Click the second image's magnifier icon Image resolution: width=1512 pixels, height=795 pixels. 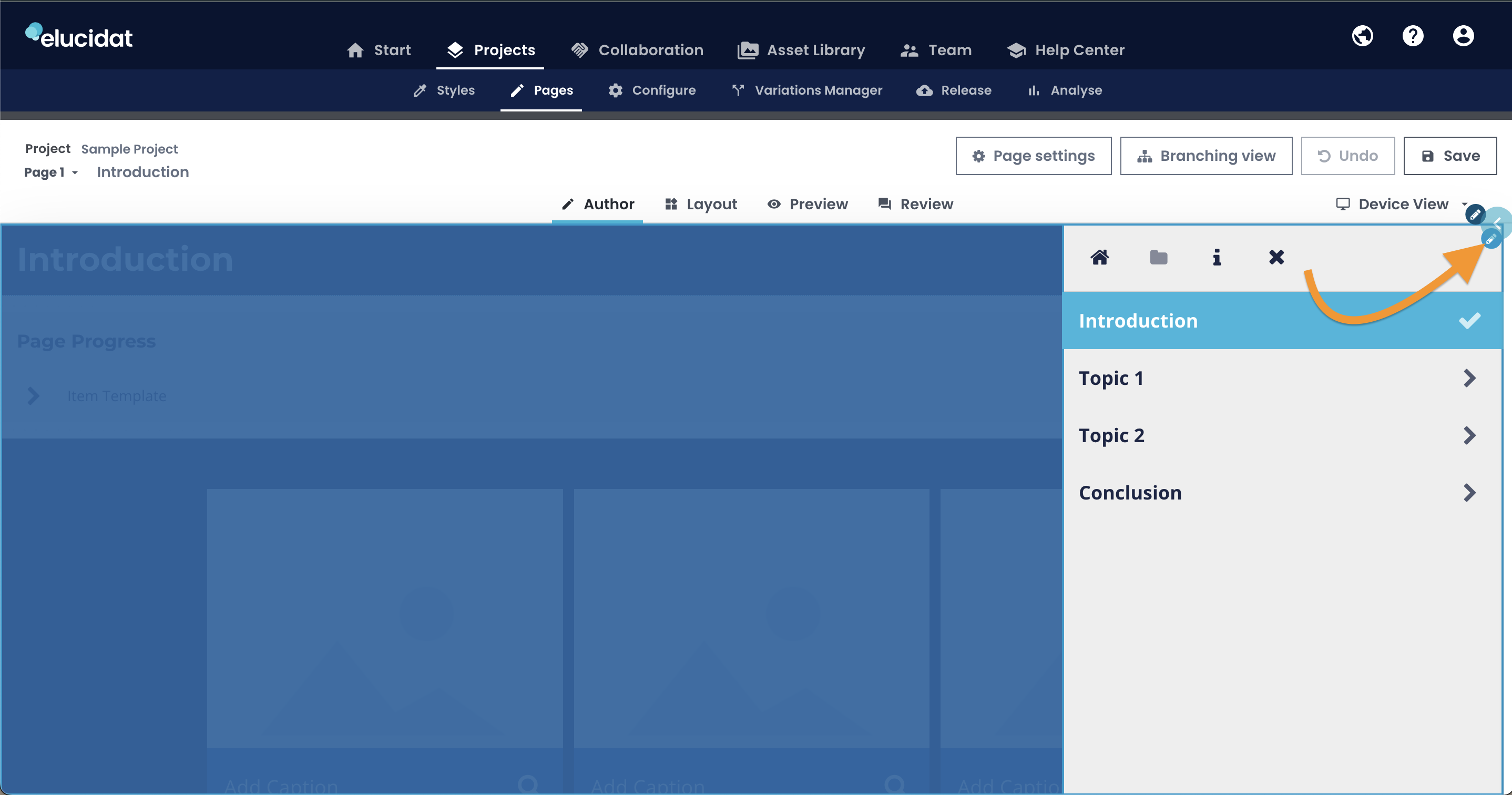pyautogui.click(x=894, y=785)
